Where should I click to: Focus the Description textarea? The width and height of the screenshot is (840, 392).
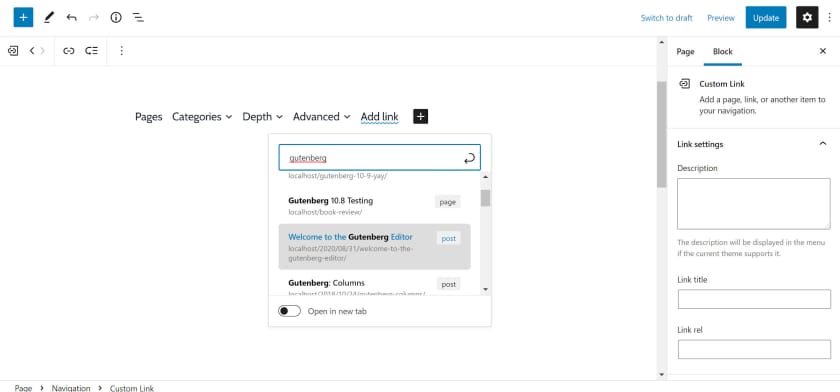(x=754, y=203)
